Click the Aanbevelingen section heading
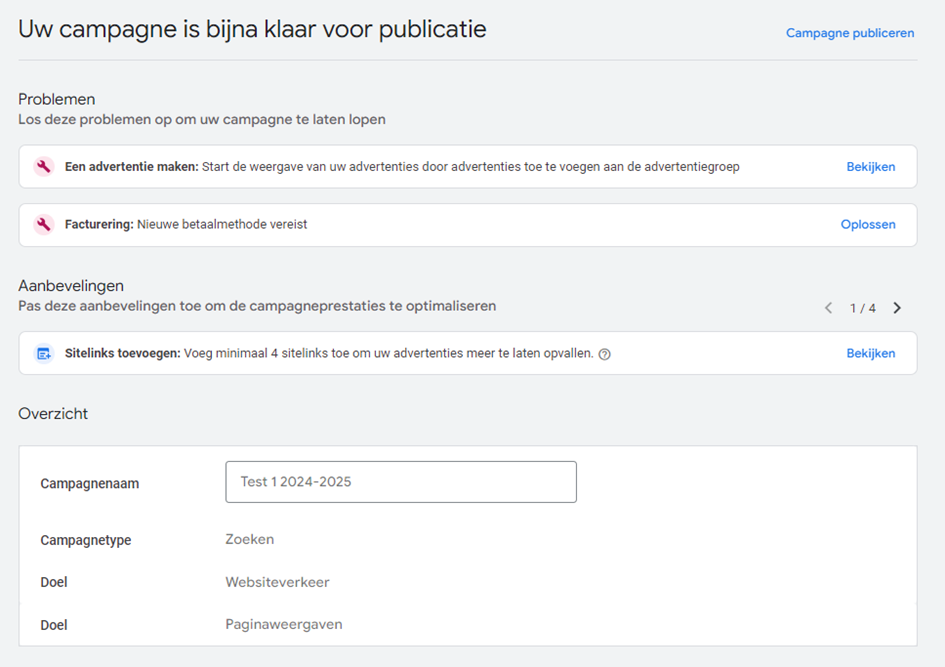The image size is (945, 667). [x=71, y=286]
